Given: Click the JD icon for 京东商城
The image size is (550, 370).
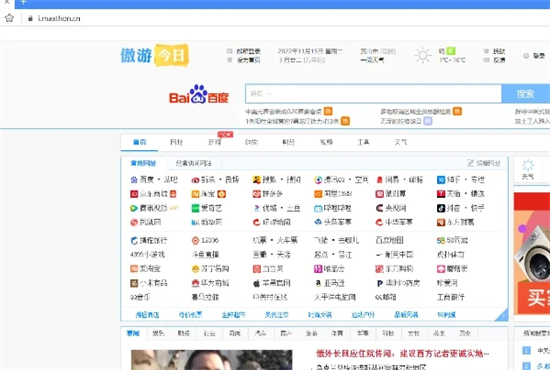Looking at the screenshot, I should click(x=134, y=194).
